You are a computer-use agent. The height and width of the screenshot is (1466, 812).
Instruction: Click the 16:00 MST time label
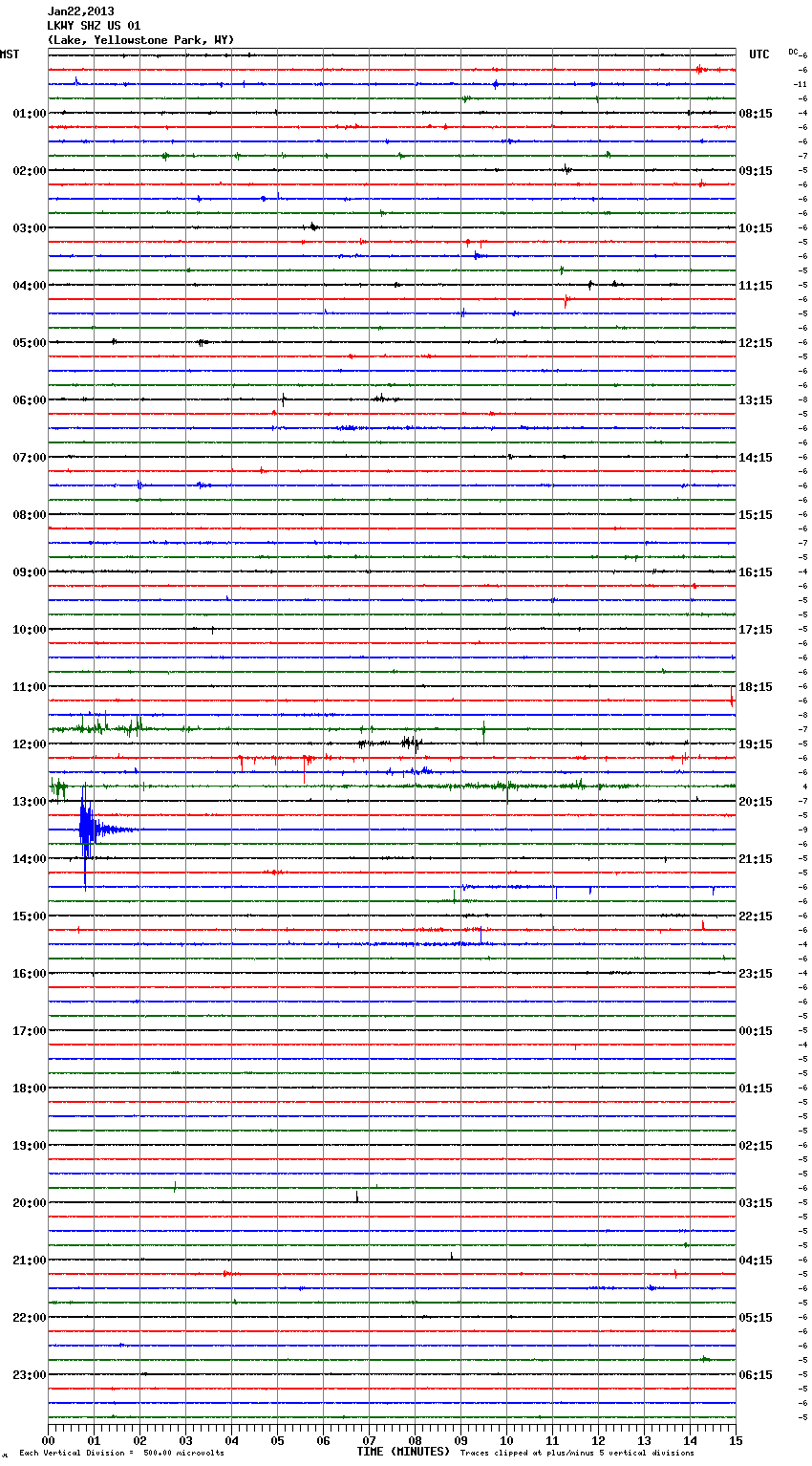click(30, 974)
